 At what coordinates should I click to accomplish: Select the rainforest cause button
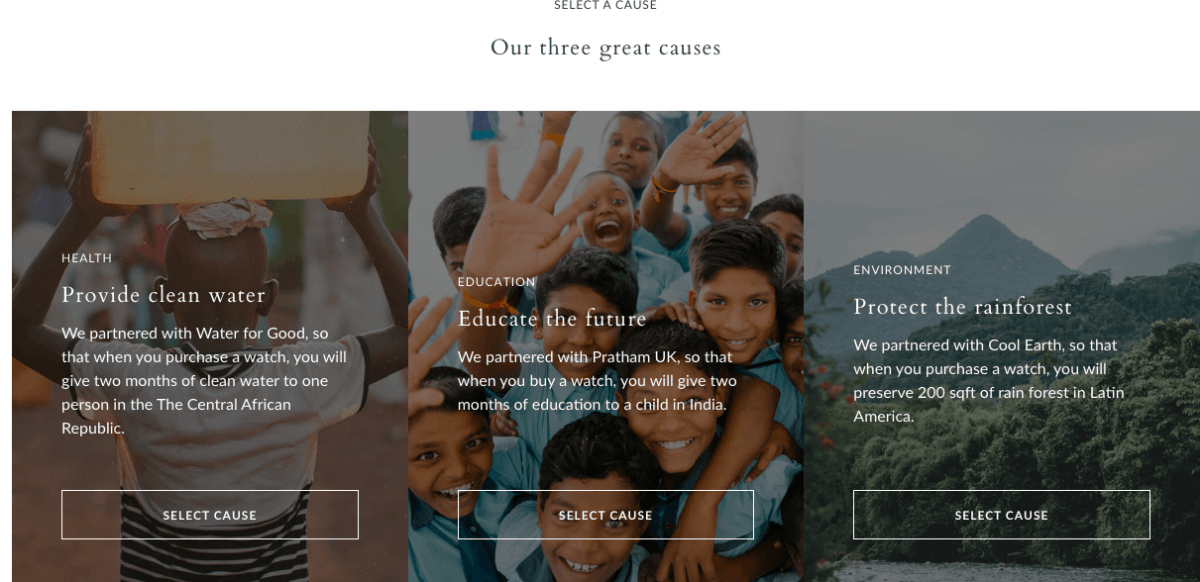click(1001, 515)
